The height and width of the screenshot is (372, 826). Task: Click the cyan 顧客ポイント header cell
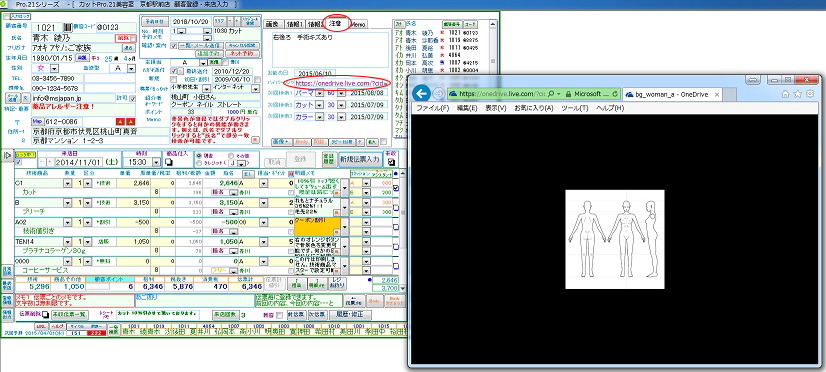[x=110, y=280]
